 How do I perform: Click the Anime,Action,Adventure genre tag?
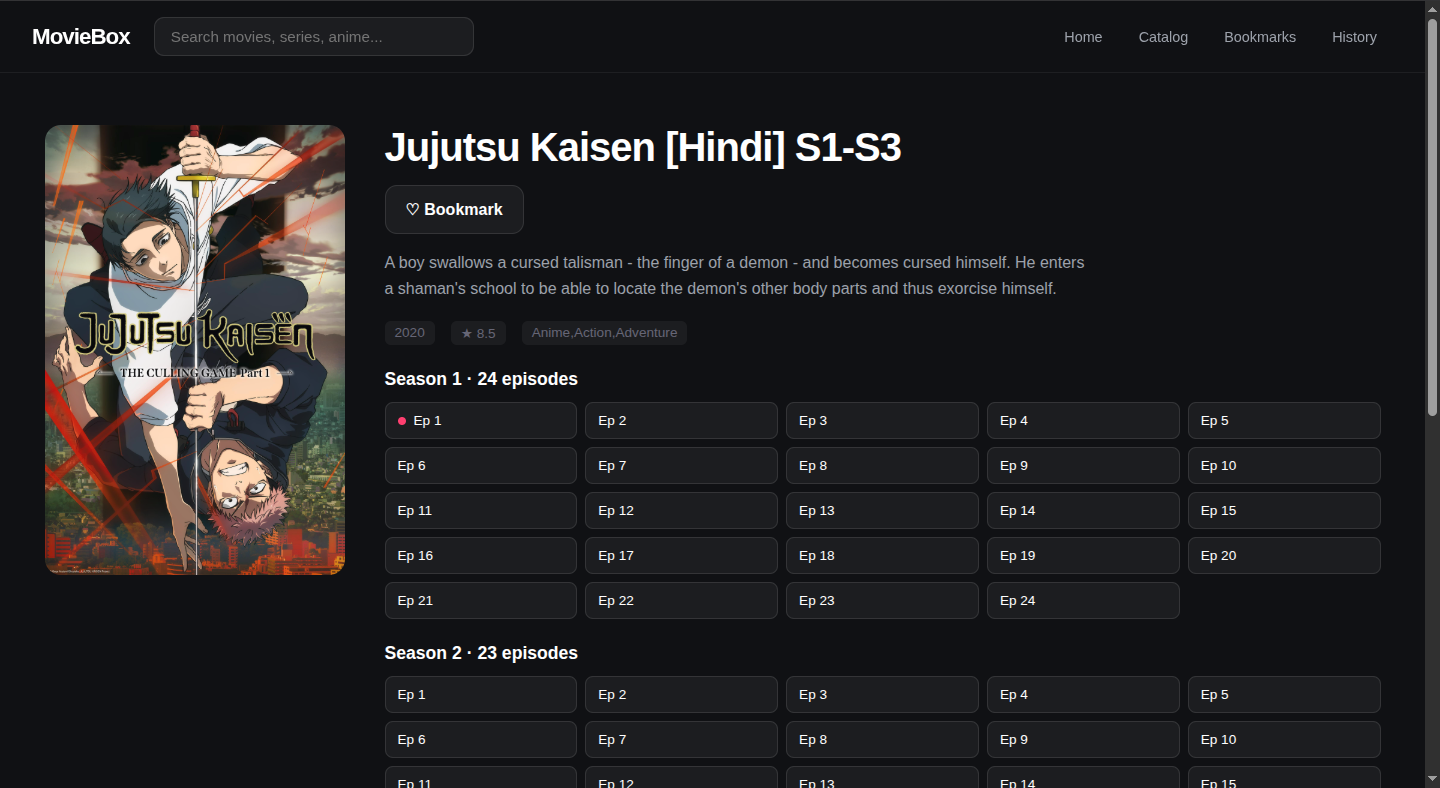click(604, 333)
